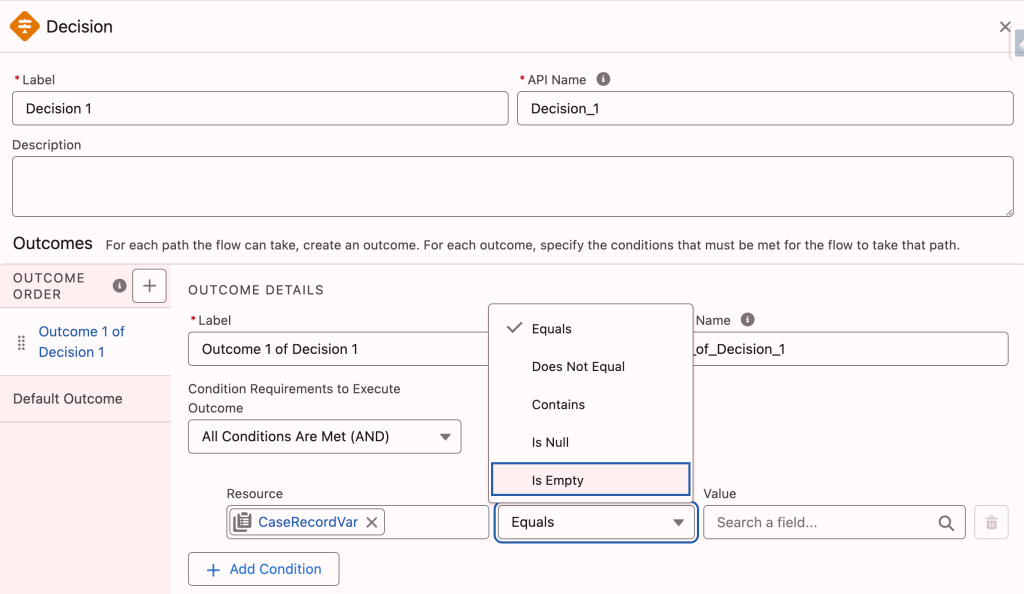Viewport: 1024px width, 594px height.
Task: Click the trash icon to delete condition
Action: [x=991, y=522]
